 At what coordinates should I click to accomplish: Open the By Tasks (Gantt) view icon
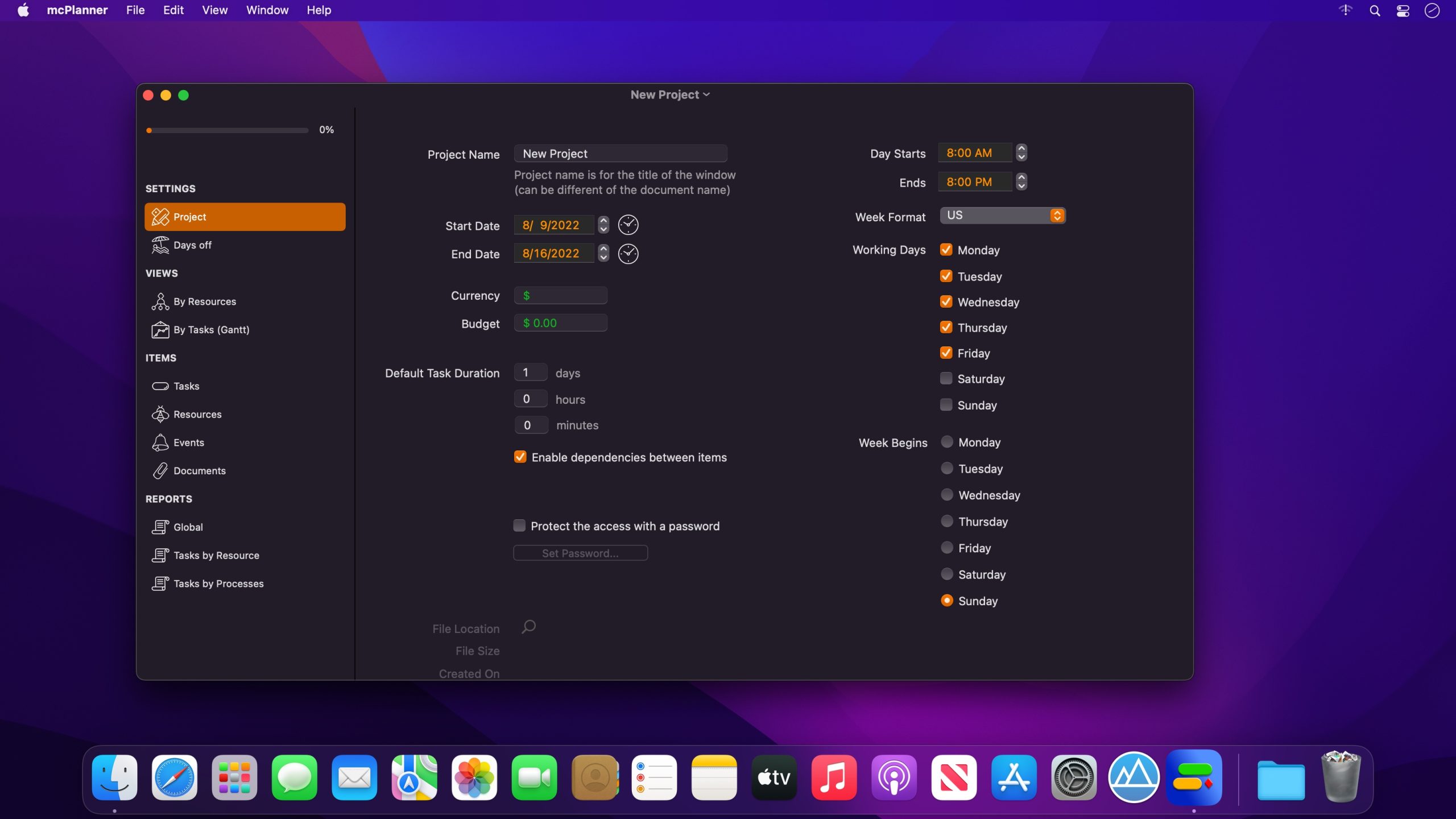[x=160, y=330]
